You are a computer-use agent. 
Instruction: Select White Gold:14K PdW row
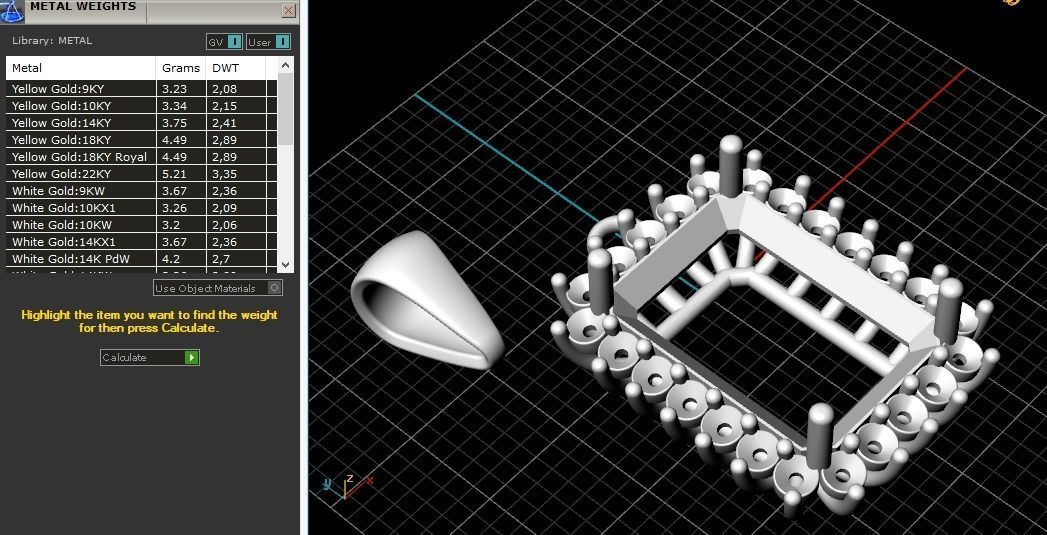[x=142, y=259]
